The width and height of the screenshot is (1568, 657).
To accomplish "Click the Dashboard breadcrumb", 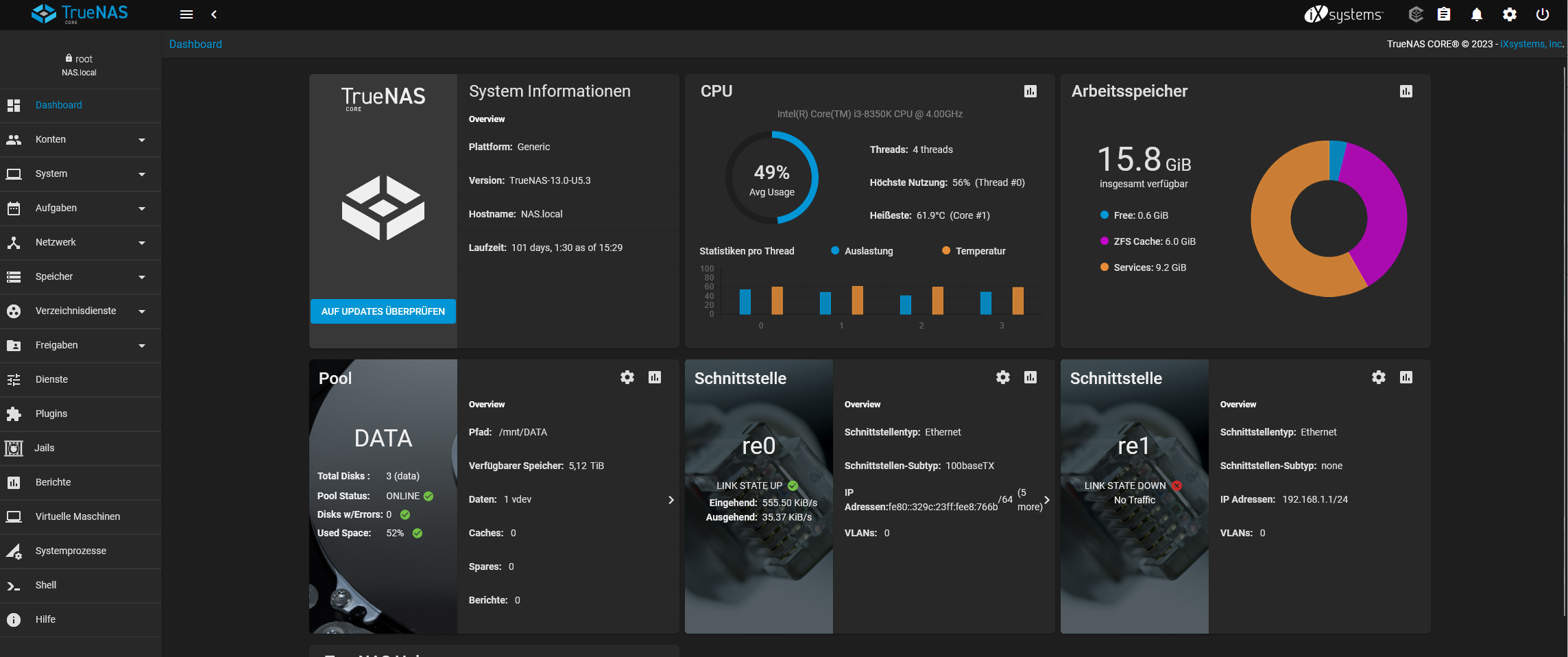I will [x=195, y=43].
